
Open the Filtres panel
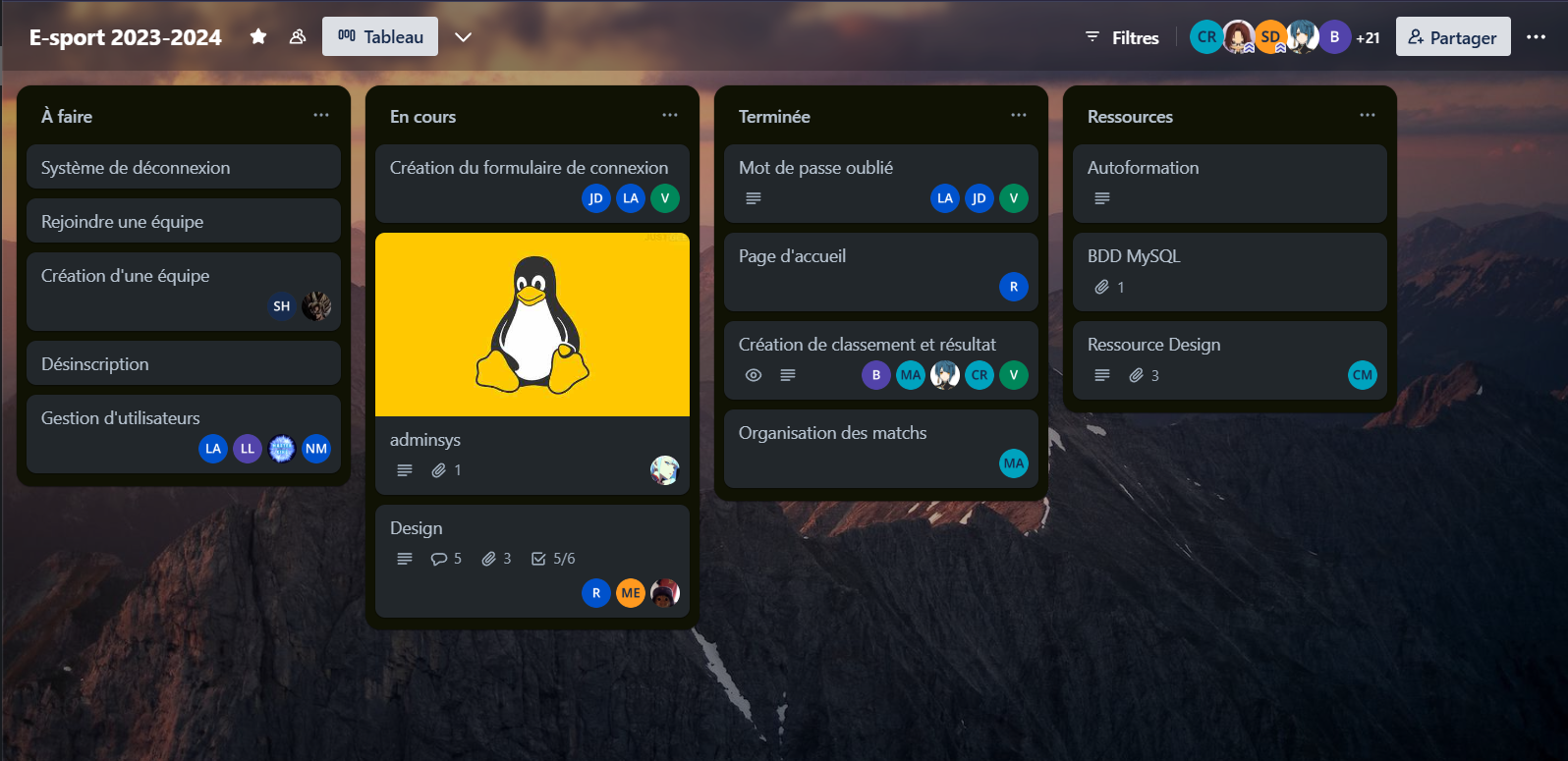[1122, 37]
